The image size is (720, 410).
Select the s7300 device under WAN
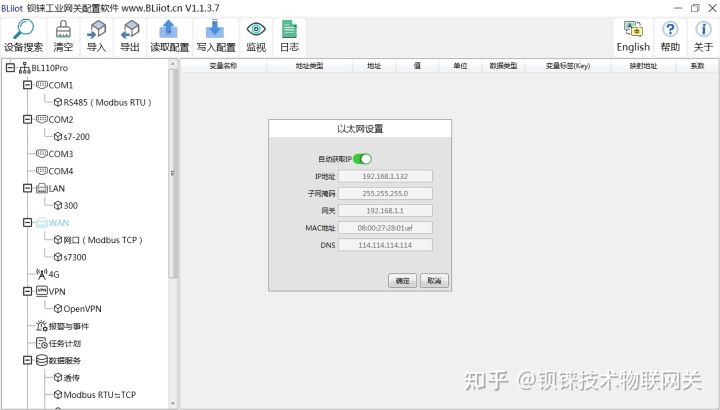[x=70, y=257]
